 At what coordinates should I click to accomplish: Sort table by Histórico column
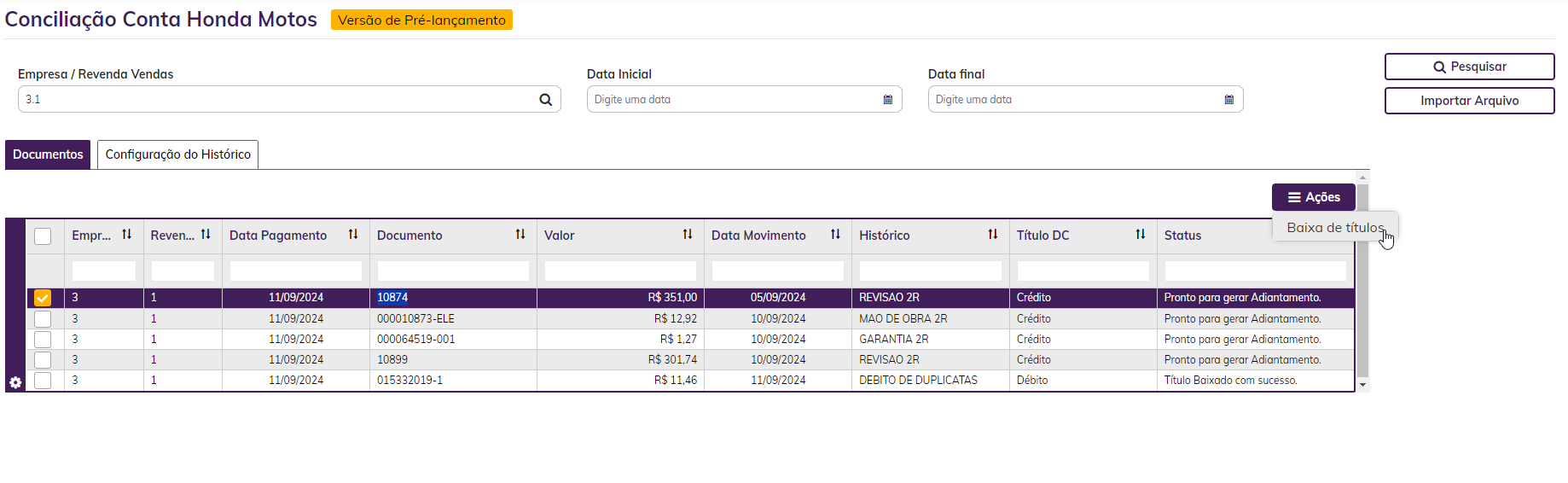[x=993, y=235]
